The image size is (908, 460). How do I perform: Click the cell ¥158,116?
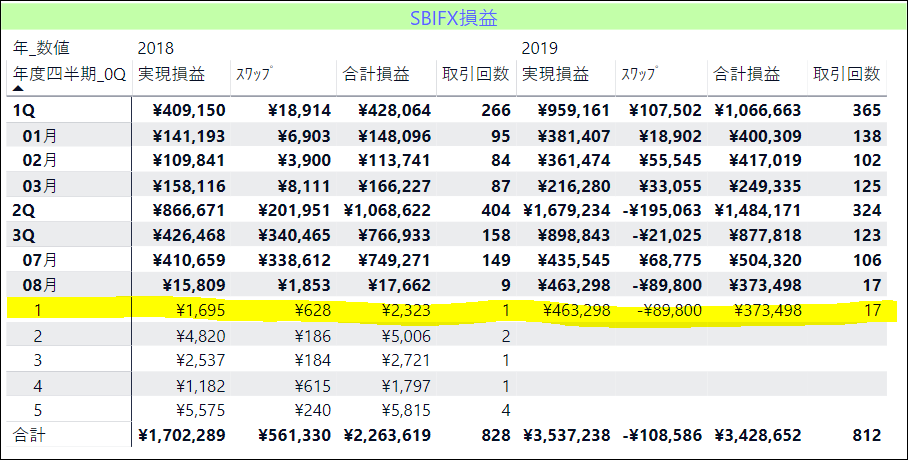tap(189, 185)
